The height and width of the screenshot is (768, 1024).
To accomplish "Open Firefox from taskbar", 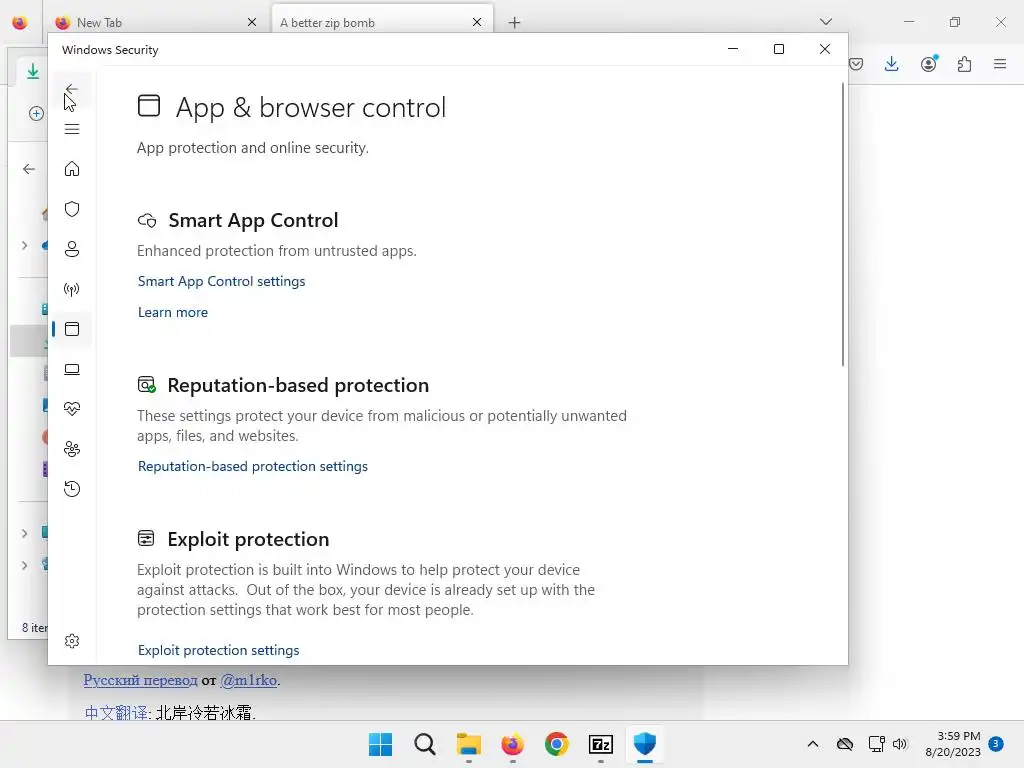I will (x=513, y=744).
